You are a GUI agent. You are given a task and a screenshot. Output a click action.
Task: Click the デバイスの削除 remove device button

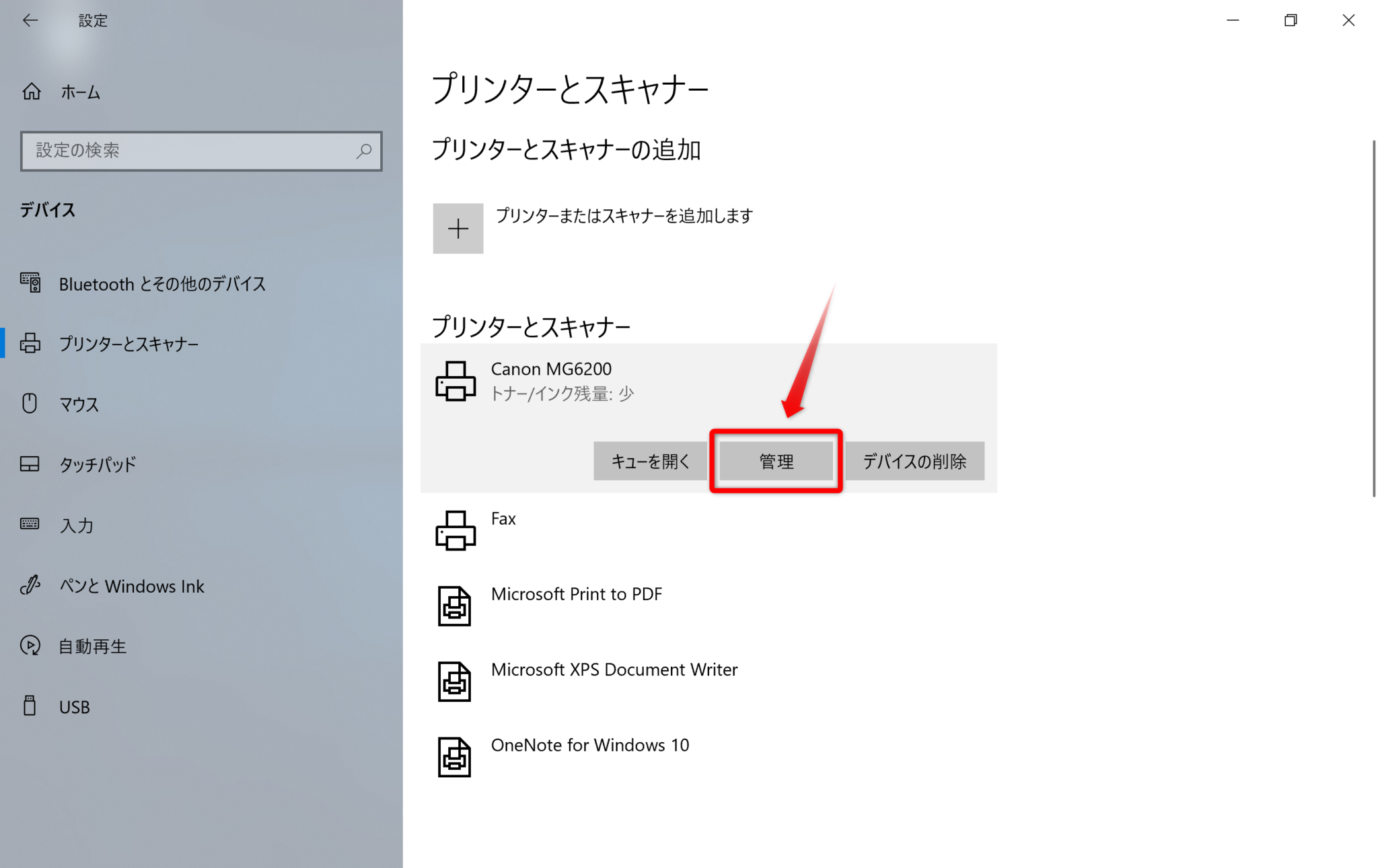click(914, 461)
